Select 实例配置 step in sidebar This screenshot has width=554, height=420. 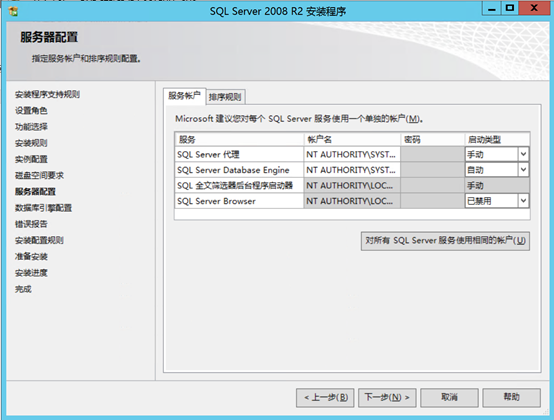pyautogui.click(x=31, y=159)
